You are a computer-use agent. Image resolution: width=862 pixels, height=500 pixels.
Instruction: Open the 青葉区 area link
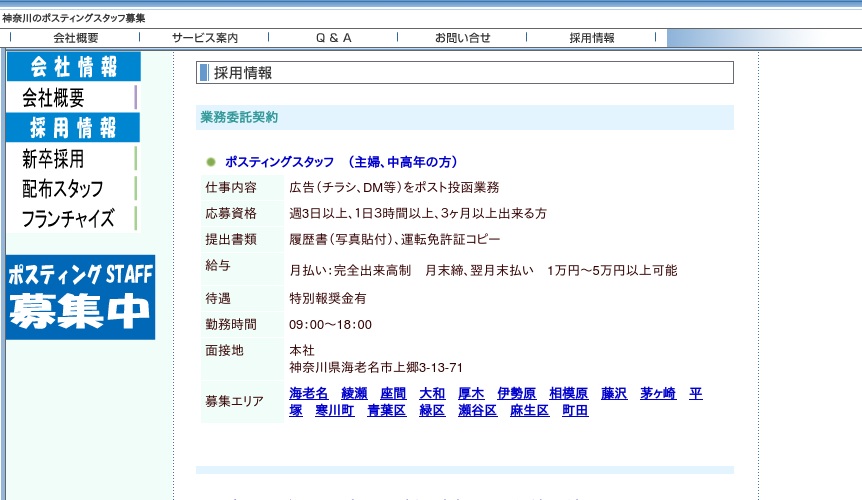[387, 411]
